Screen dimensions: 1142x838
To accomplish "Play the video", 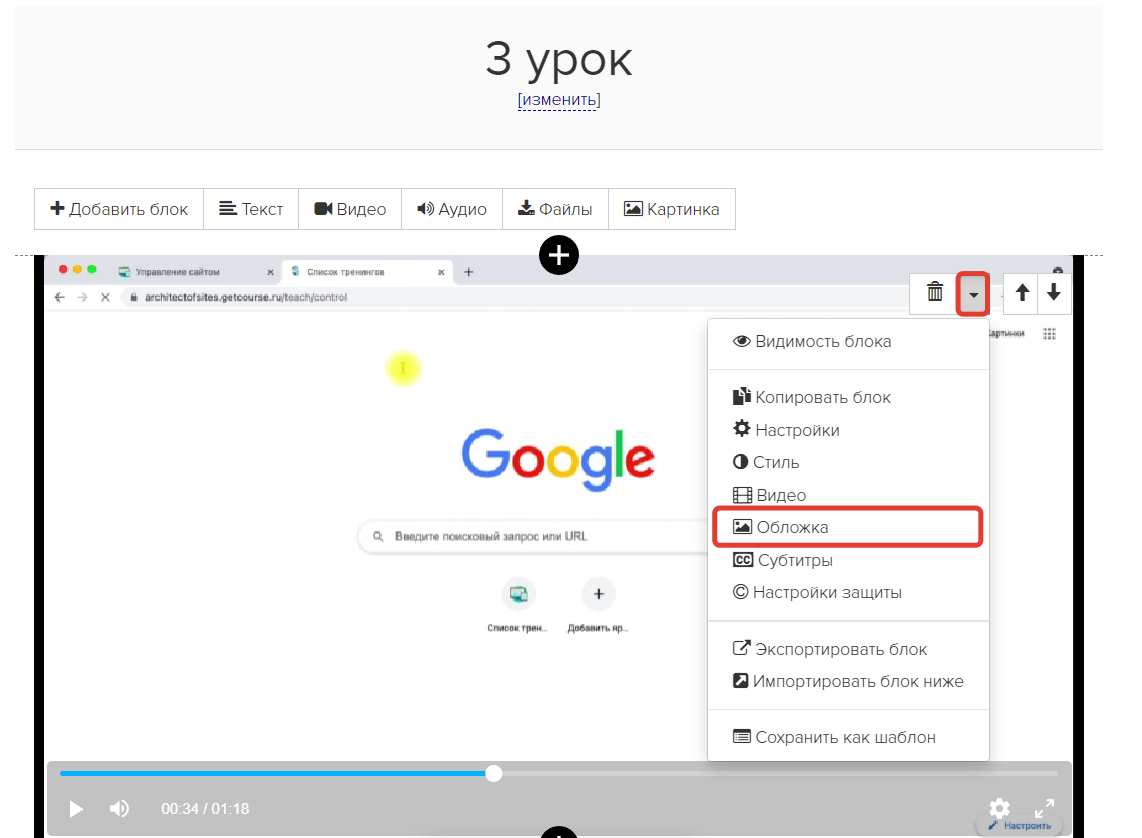I will 76,809.
